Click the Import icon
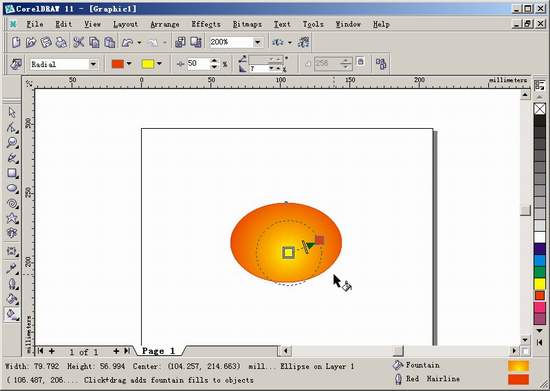 coord(180,42)
